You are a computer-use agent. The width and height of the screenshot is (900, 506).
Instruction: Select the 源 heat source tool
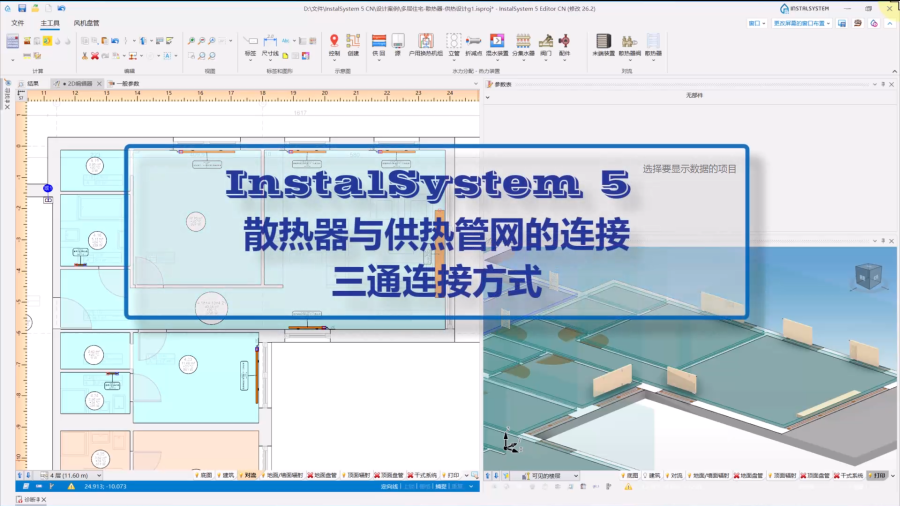[398, 45]
